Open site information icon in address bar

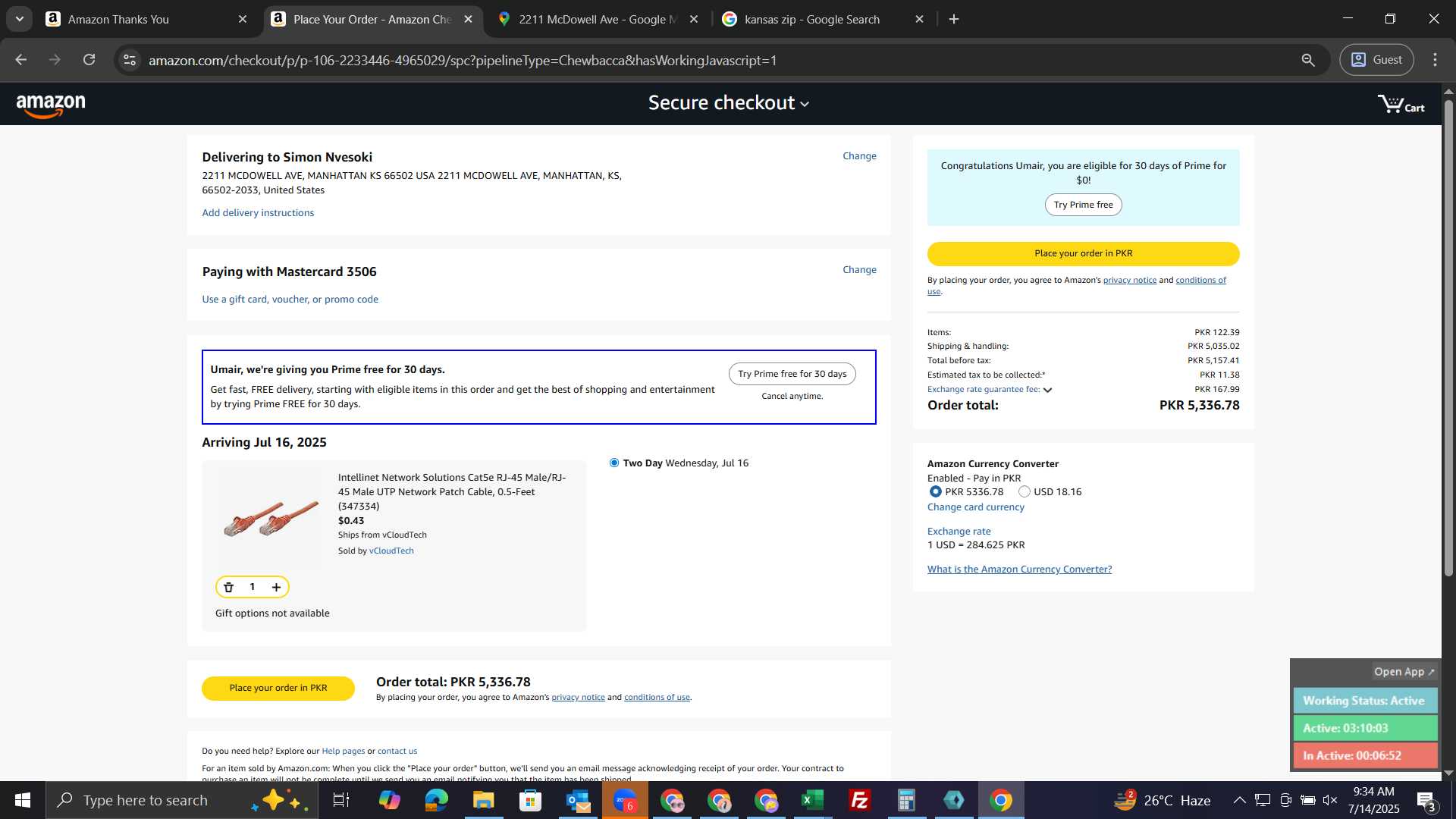click(130, 60)
